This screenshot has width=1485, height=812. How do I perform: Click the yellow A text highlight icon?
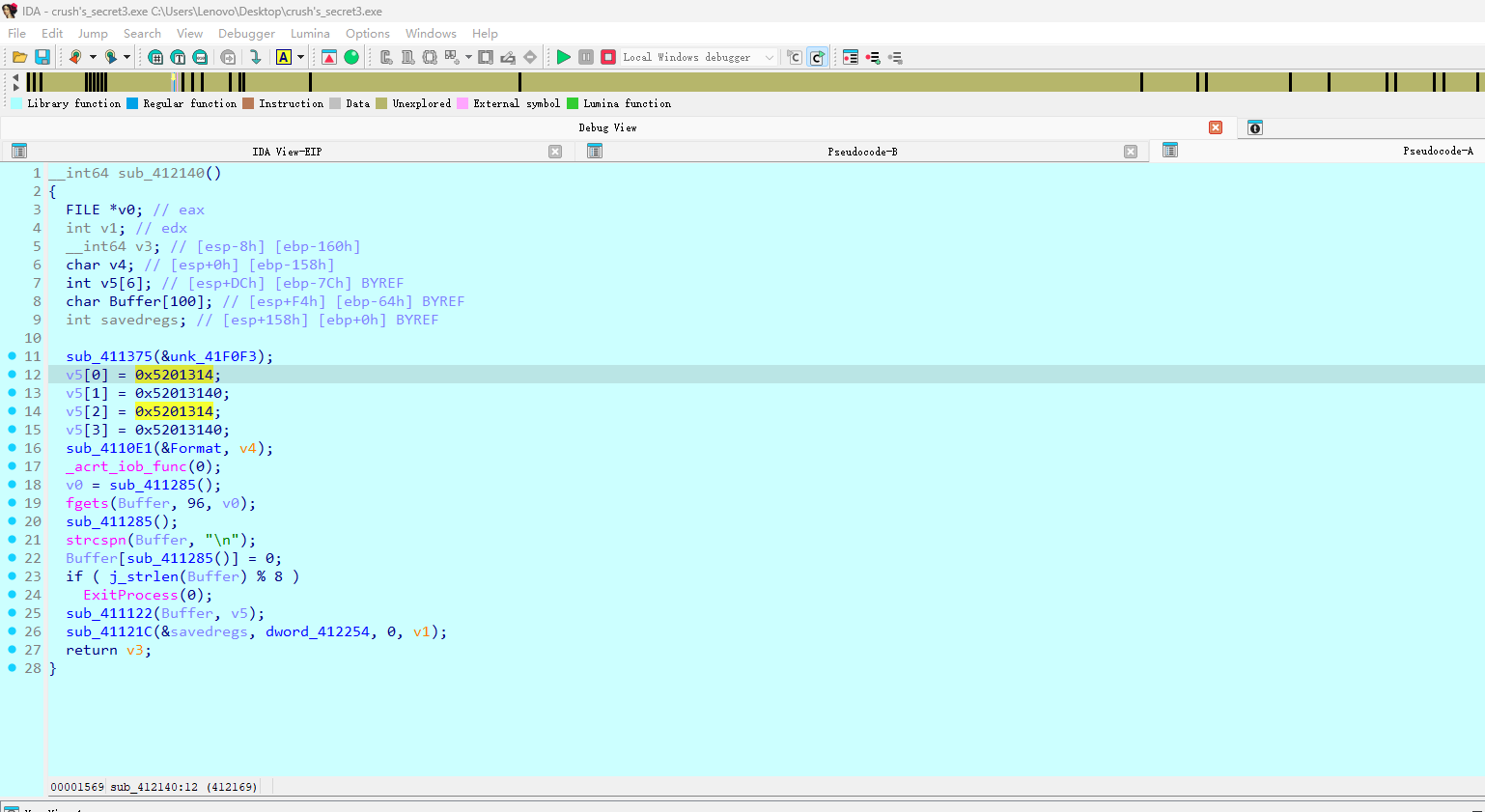(x=284, y=58)
